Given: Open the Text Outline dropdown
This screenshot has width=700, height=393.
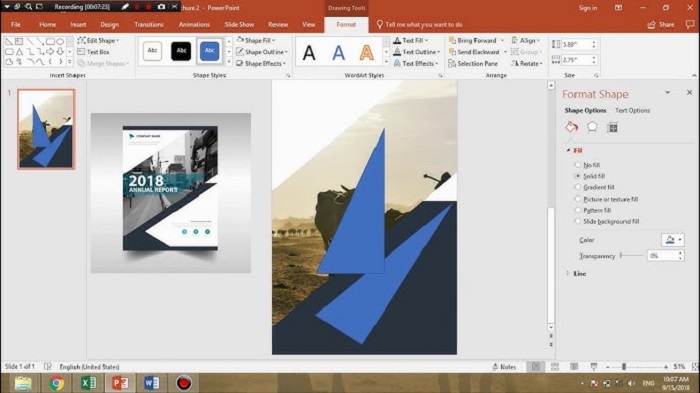Looking at the screenshot, I should (417, 52).
